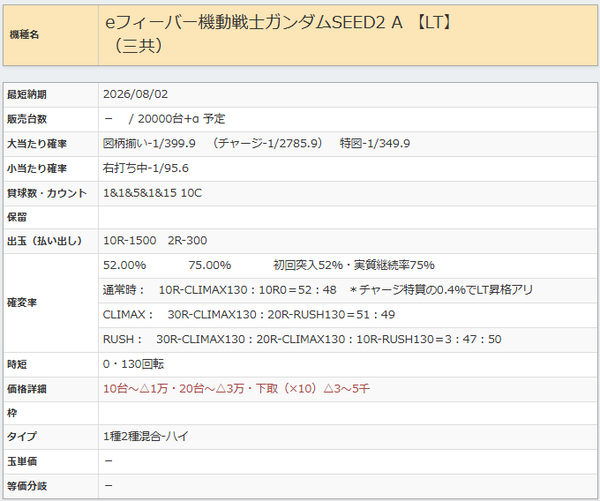The image size is (600, 501).
Task: Select the 通常時 10R-CLIMAX130 ratio line
Action: point(318,290)
